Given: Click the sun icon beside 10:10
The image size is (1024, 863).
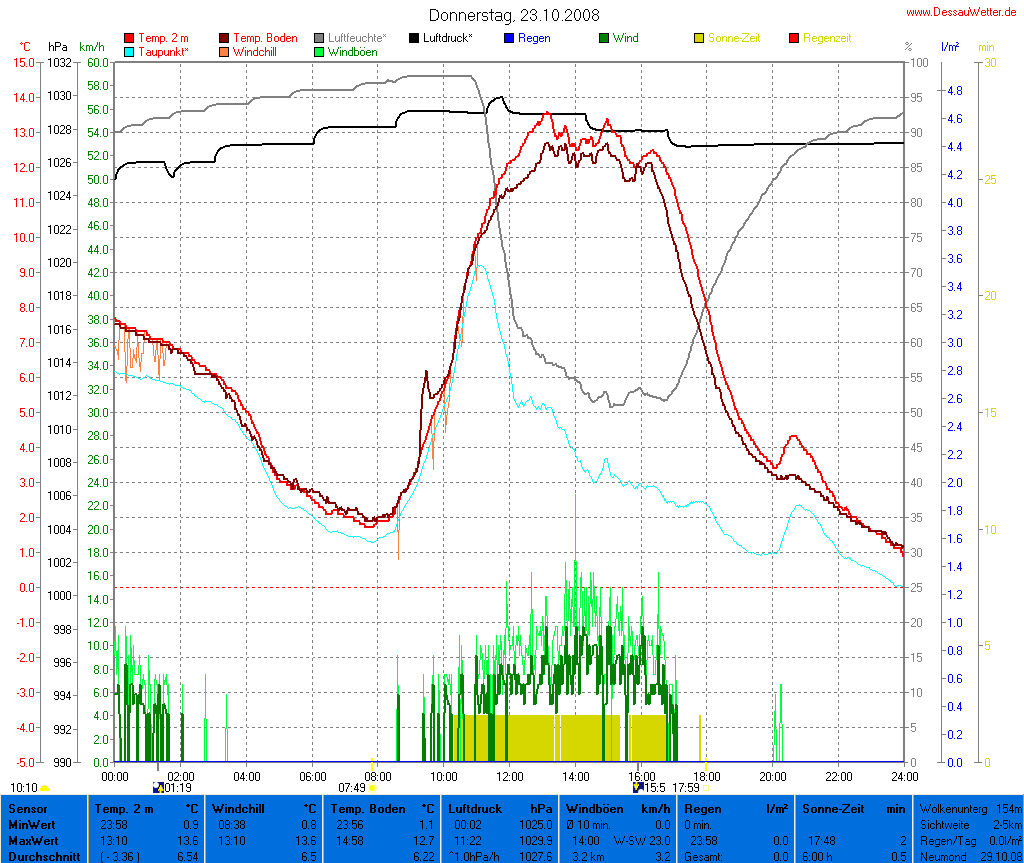Looking at the screenshot, I should coord(44,788).
